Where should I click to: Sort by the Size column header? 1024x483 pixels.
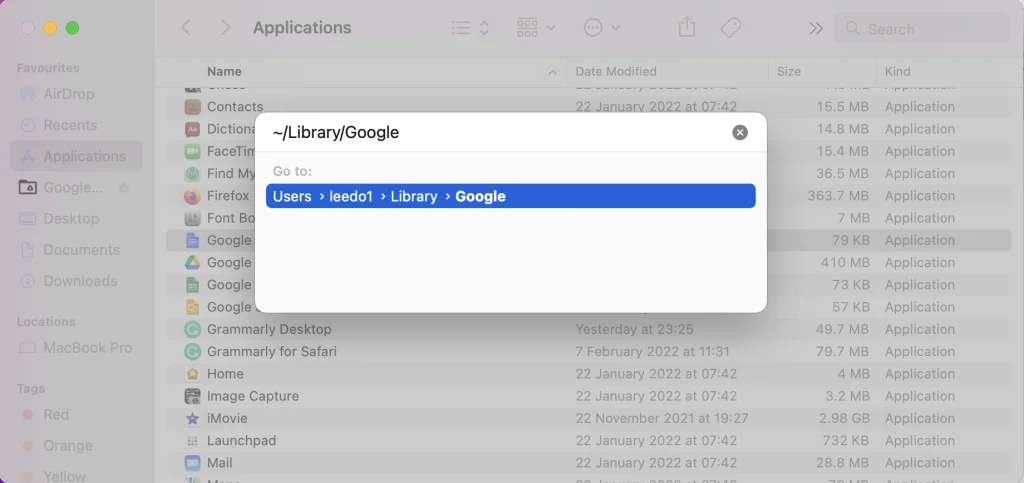coord(788,72)
